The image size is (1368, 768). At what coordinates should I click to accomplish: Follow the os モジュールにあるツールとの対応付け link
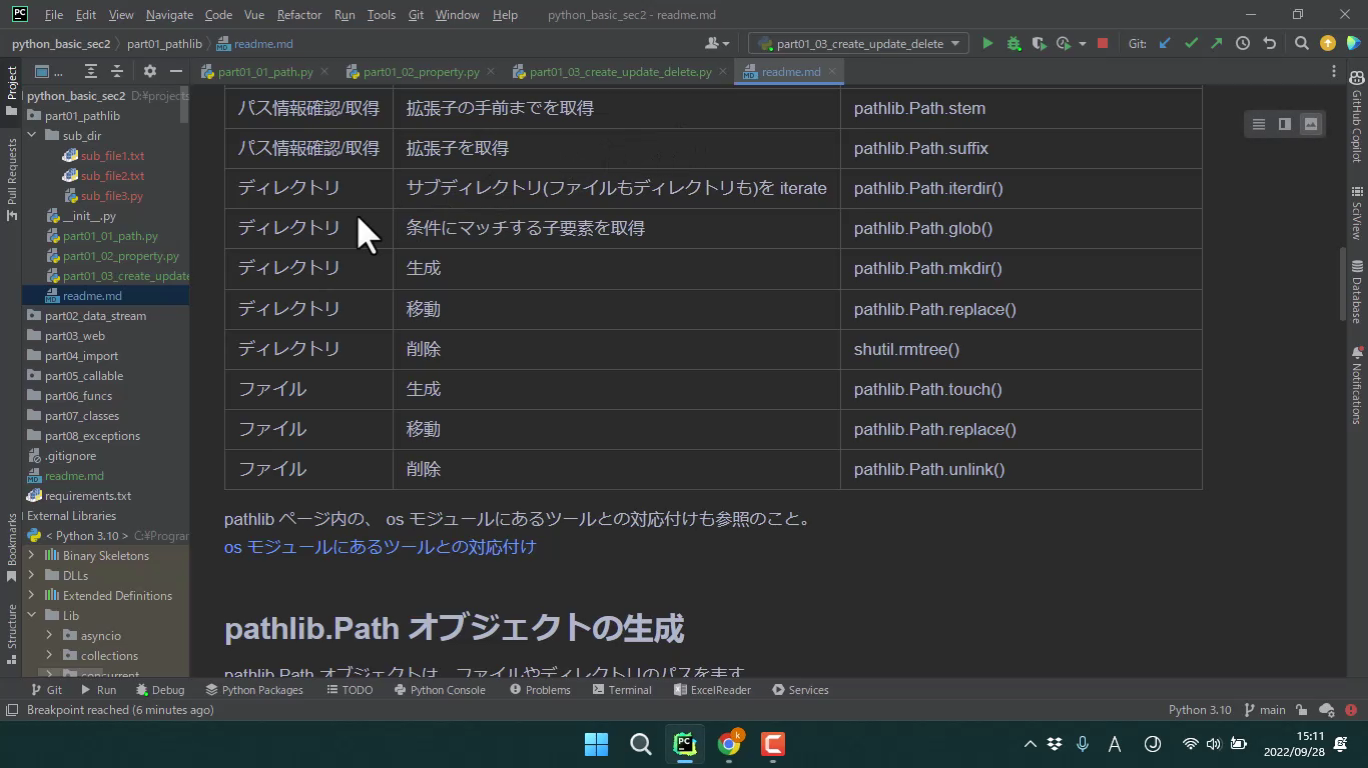tap(380, 547)
